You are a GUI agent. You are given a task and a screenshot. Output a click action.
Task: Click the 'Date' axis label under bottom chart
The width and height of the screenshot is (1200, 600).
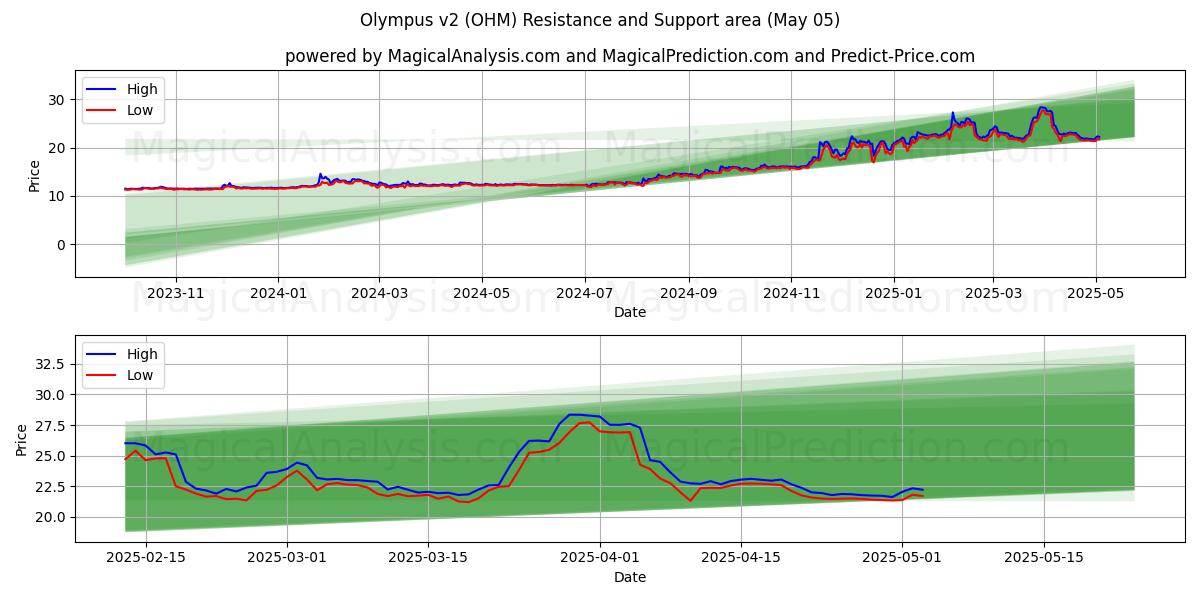click(630, 577)
